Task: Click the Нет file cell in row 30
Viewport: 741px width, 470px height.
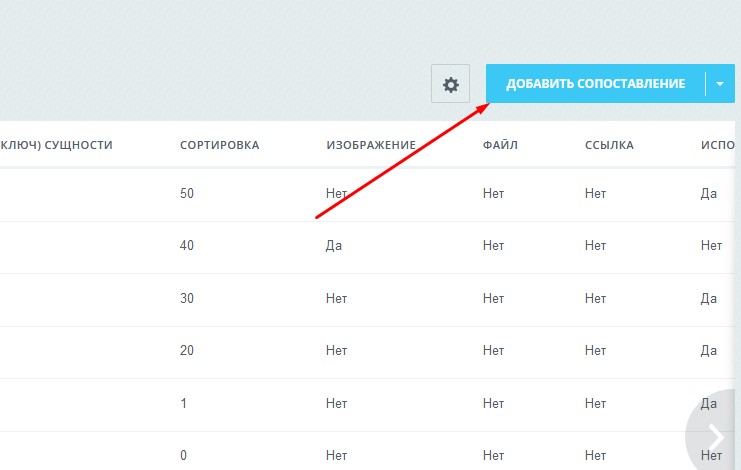Action: [x=493, y=298]
